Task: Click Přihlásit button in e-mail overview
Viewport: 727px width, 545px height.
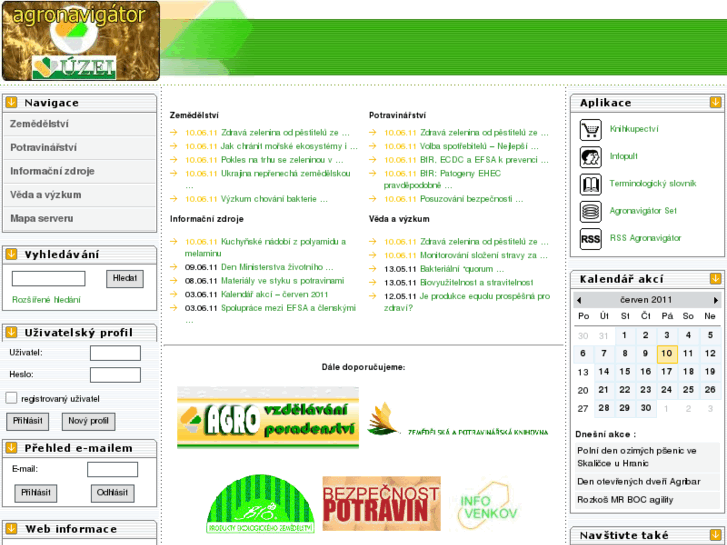Action: pos(36,493)
